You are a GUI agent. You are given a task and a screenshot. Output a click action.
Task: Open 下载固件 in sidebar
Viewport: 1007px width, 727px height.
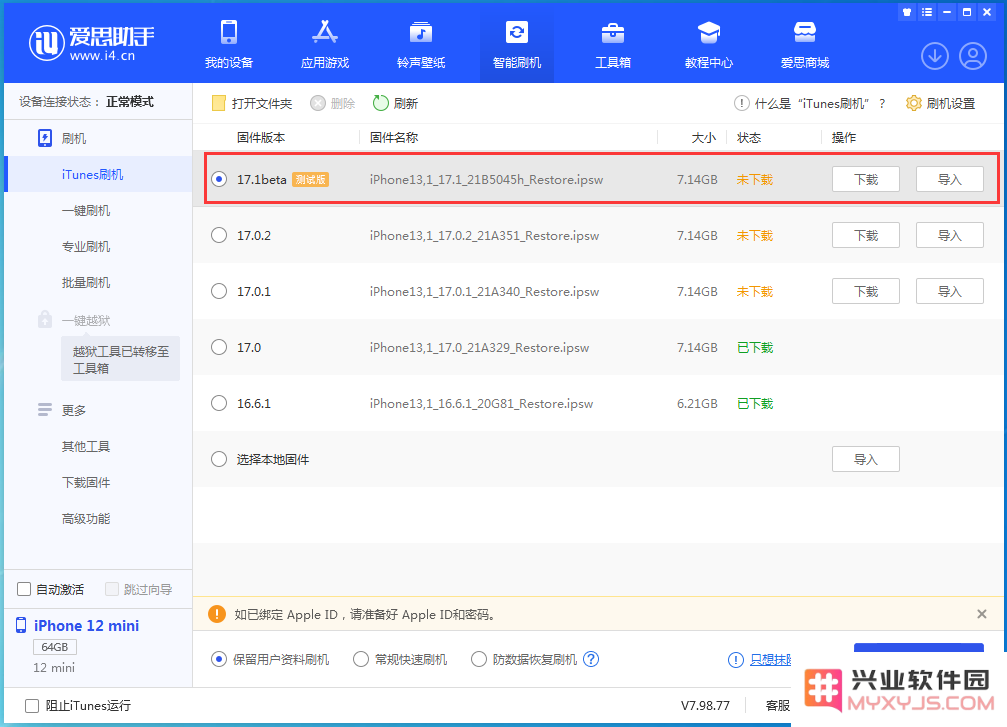tap(86, 482)
